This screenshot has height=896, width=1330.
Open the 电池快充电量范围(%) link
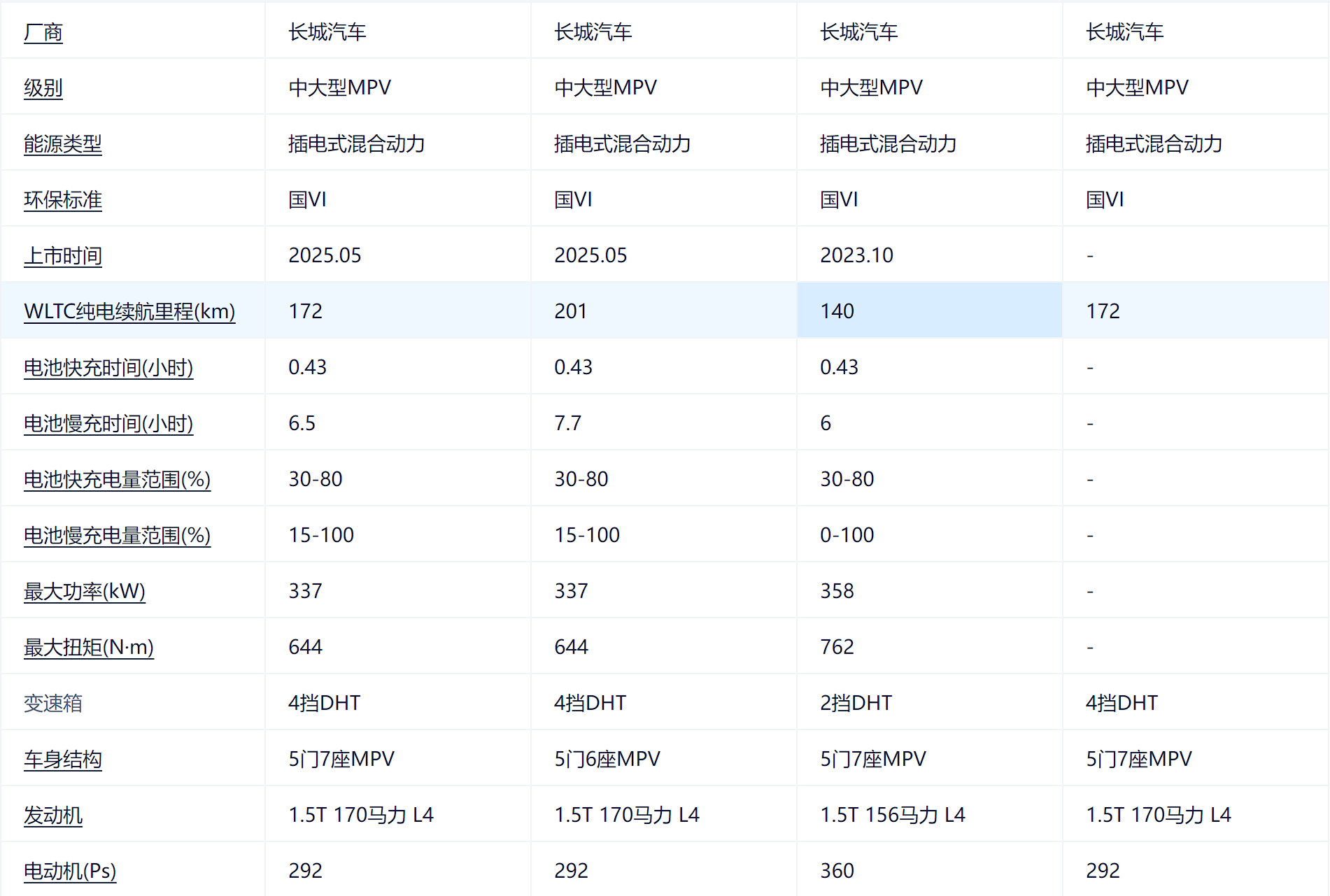[117, 480]
